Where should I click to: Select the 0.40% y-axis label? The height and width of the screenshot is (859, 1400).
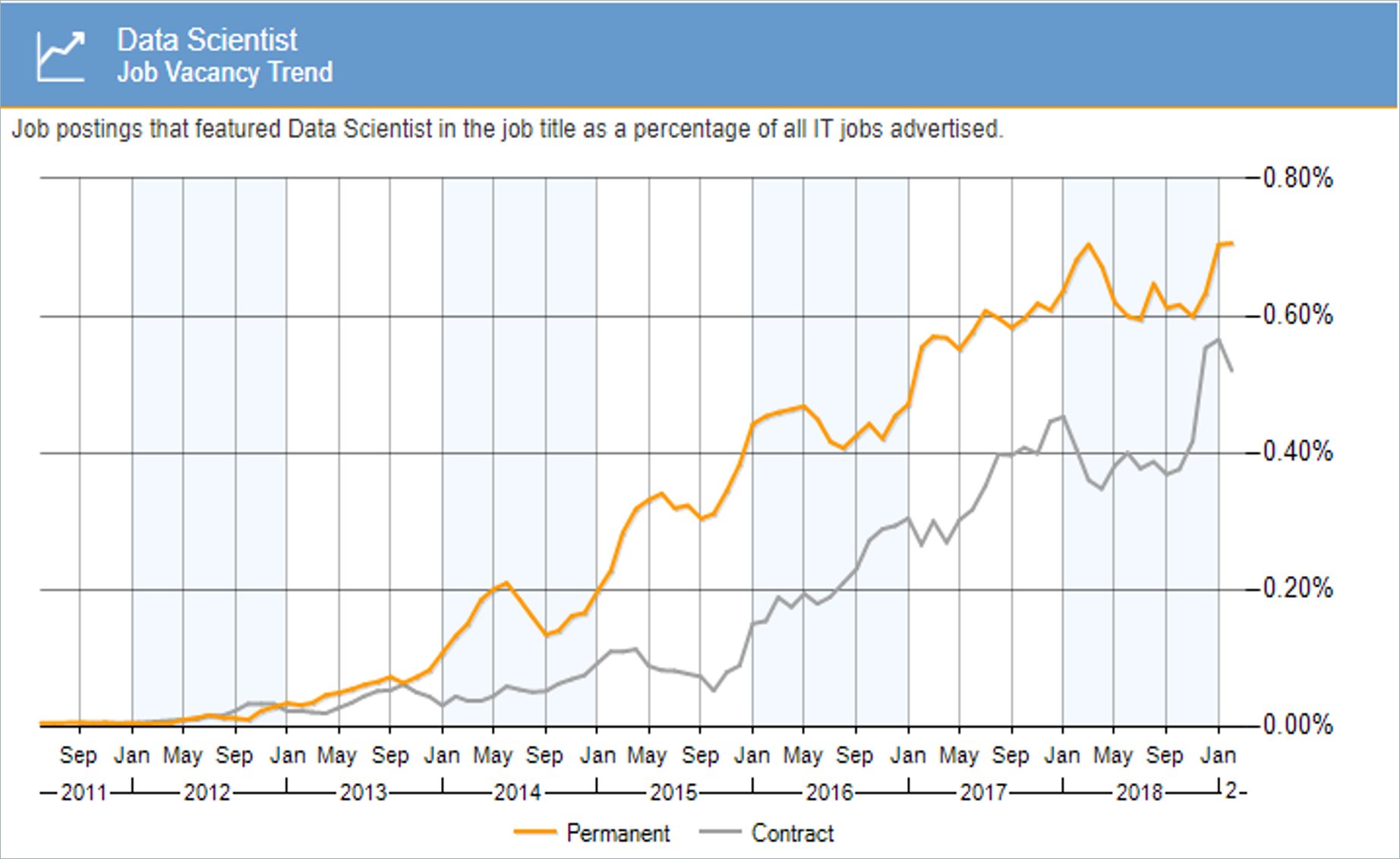tap(1298, 452)
